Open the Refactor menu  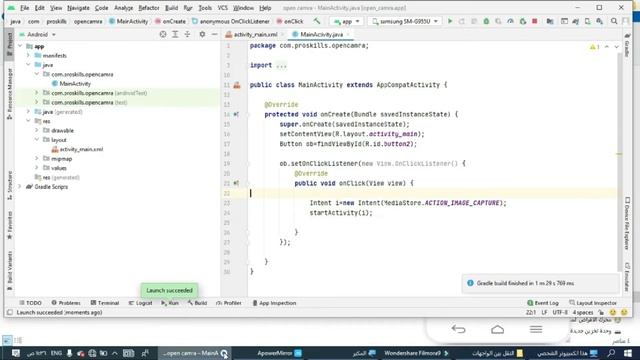click(149, 8)
